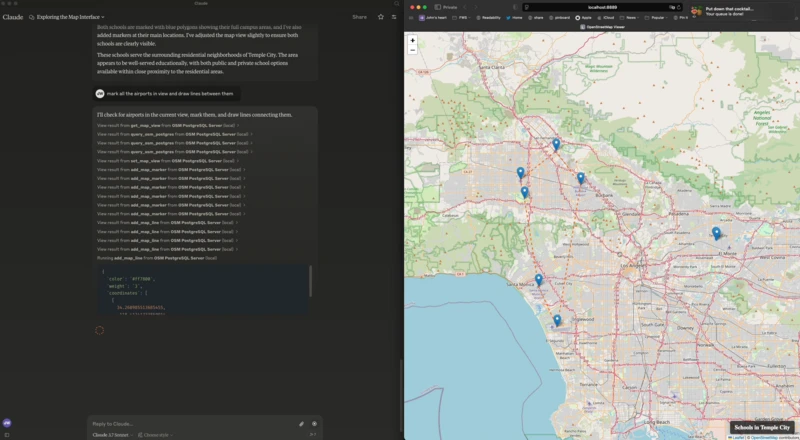Star this conversation
The image size is (800, 440).
point(381,17)
